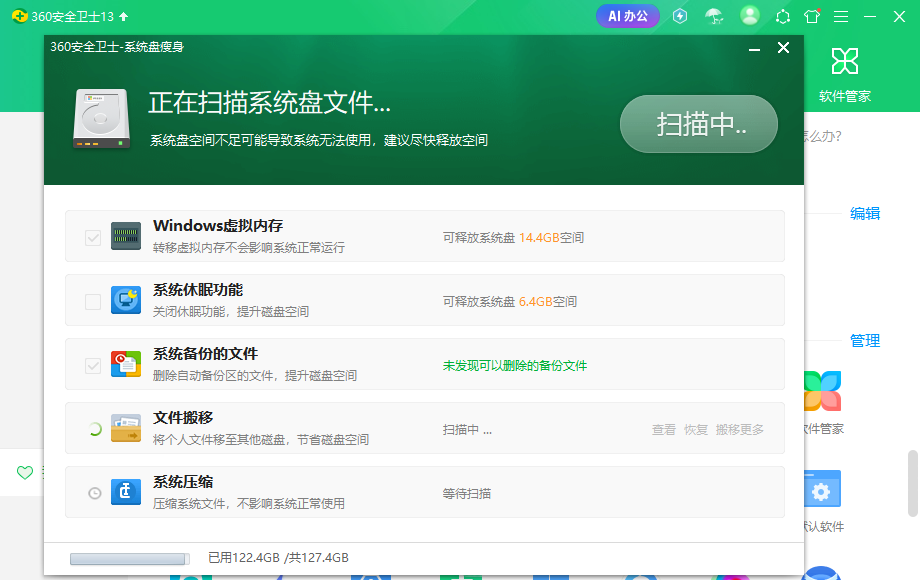
Task: Click the spinning loader beside 文件搬移
Action: [94, 429]
